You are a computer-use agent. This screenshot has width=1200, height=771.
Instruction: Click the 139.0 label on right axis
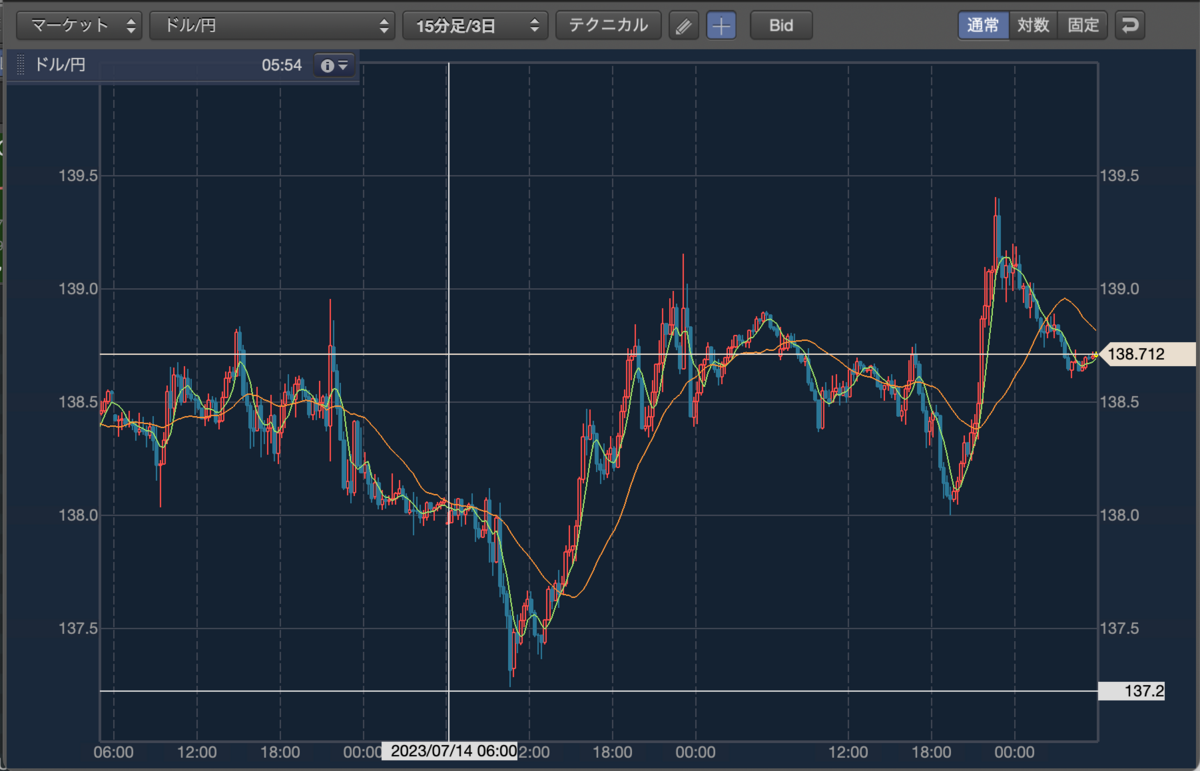(x=1120, y=289)
